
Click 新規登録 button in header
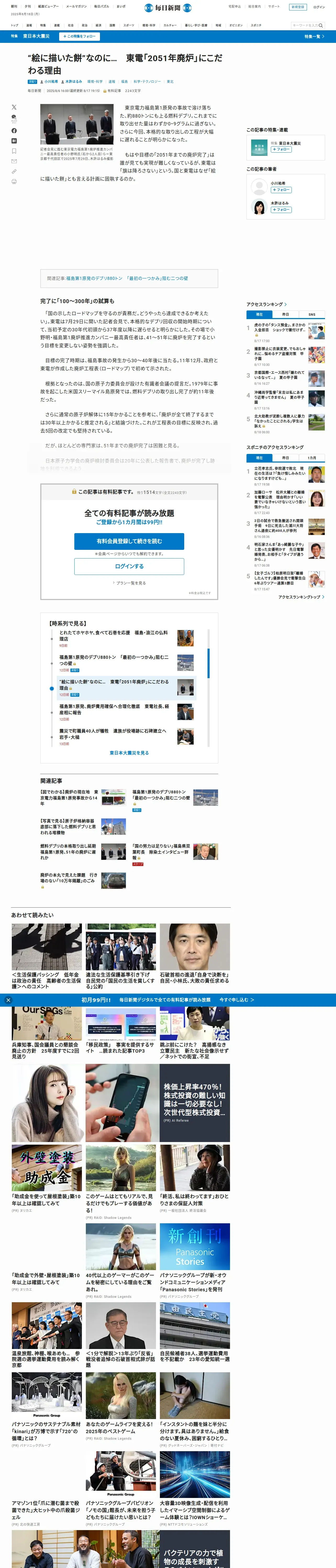[x=298, y=7]
